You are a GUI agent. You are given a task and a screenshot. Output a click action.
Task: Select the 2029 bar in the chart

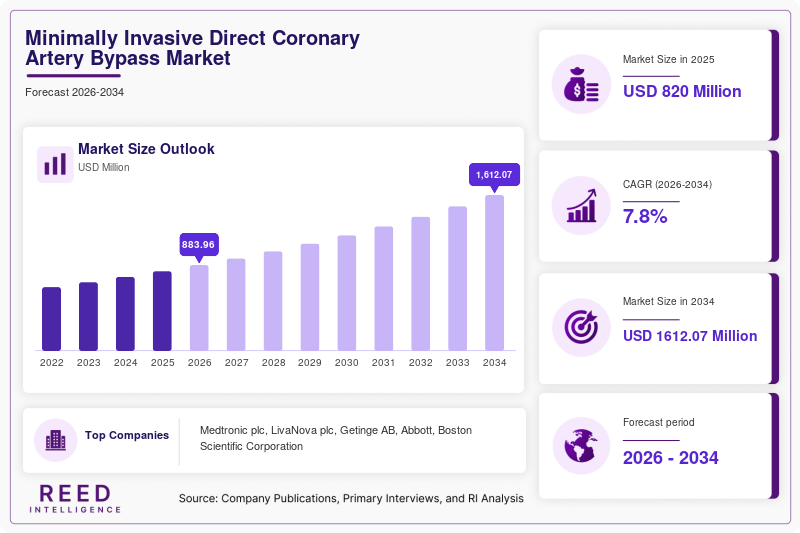[310, 297]
